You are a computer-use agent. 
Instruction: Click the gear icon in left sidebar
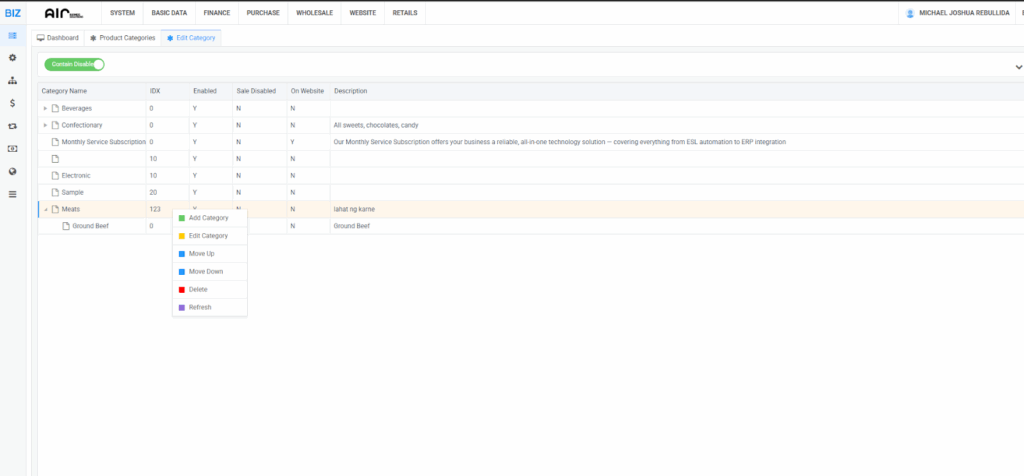coord(12,58)
